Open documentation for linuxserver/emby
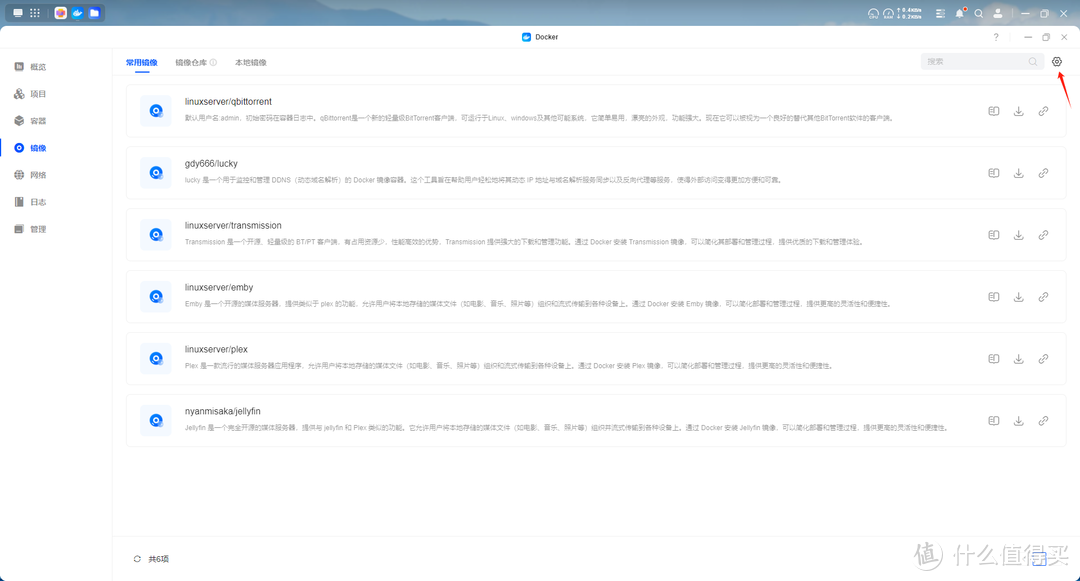1080x581 pixels. coord(994,297)
